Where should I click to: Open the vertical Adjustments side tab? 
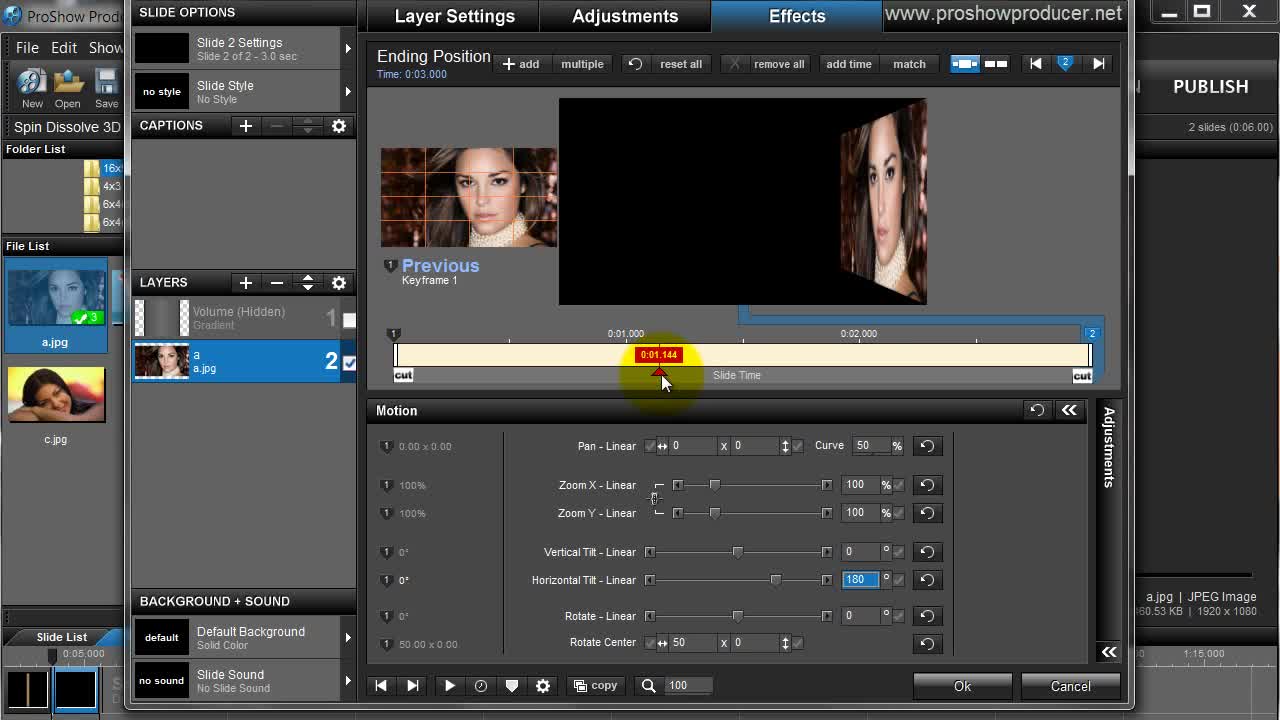click(1108, 447)
